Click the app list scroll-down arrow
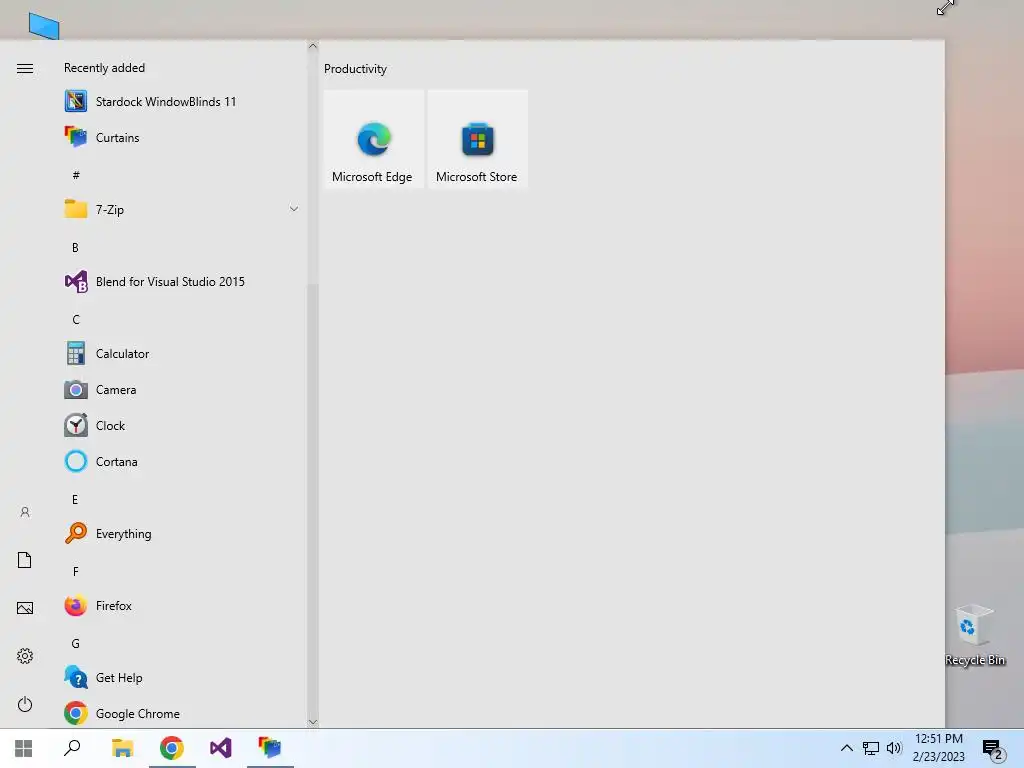The width and height of the screenshot is (1024, 768). [313, 722]
